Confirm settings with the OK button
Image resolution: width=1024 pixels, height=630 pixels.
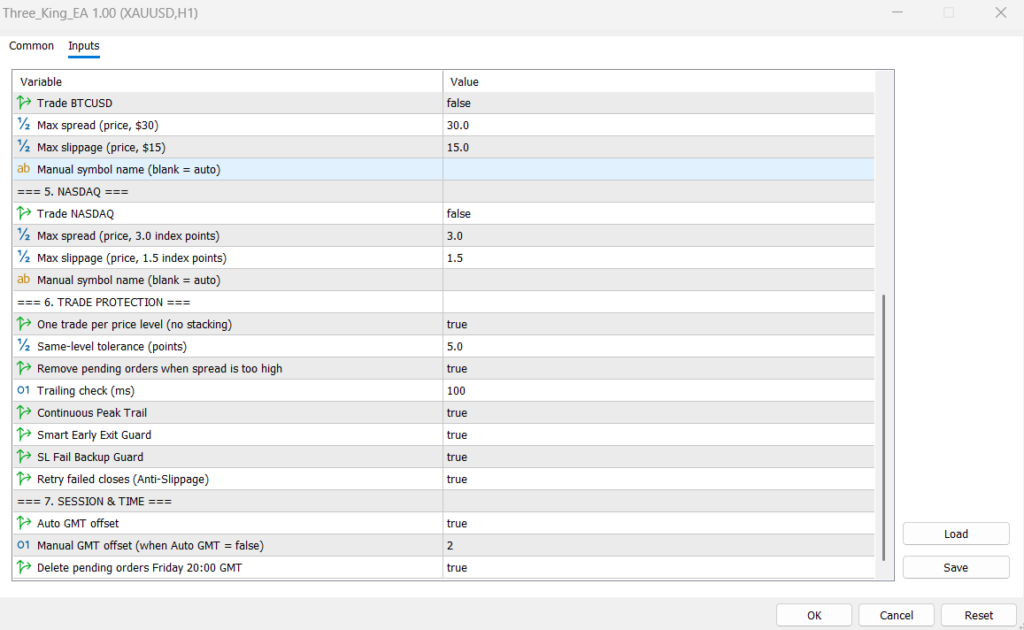click(x=814, y=615)
